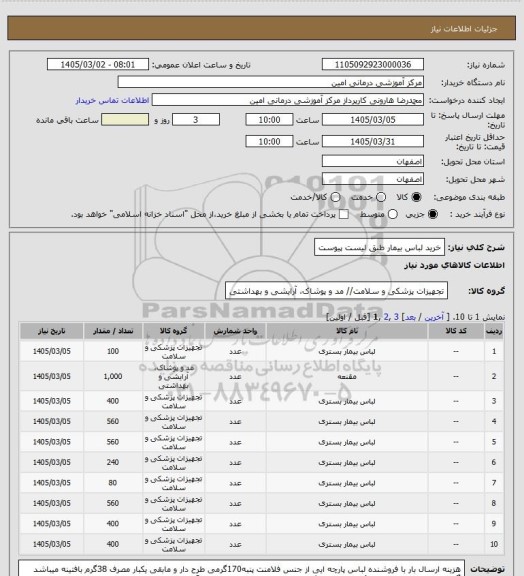Click the توضیحات notes text box

point(241,568)
